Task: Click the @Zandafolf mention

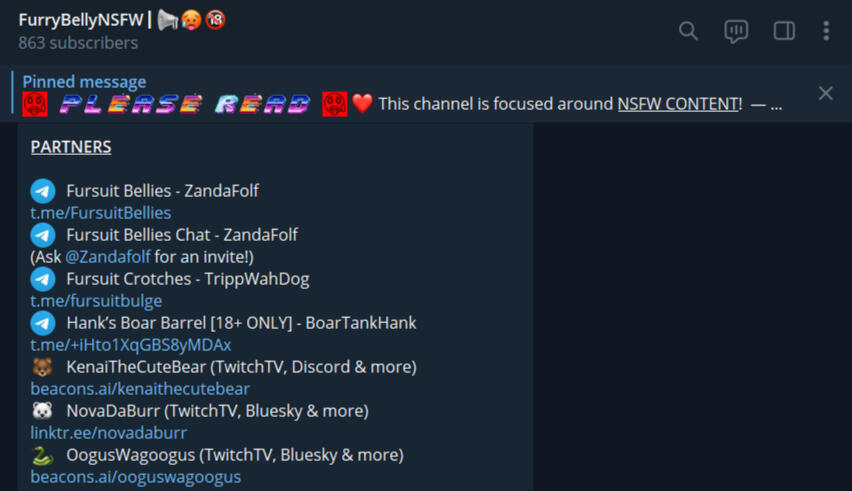Action: tap(108, 257)
